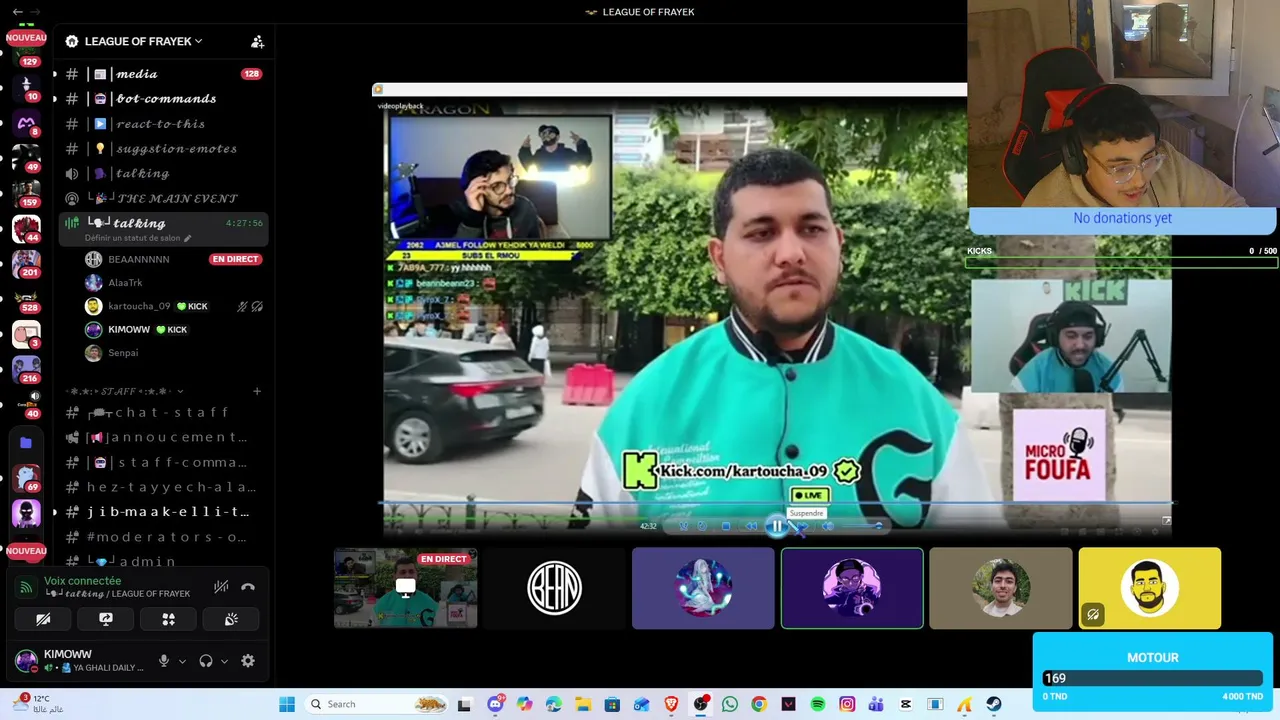
Task: Invite people with the add-member icon
Action: click(257, 41)
